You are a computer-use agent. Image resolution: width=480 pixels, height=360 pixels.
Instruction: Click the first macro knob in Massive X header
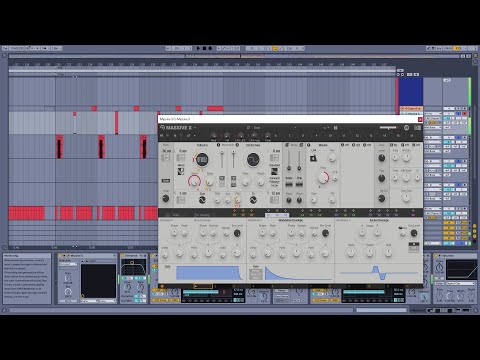(x=213, y=135)
